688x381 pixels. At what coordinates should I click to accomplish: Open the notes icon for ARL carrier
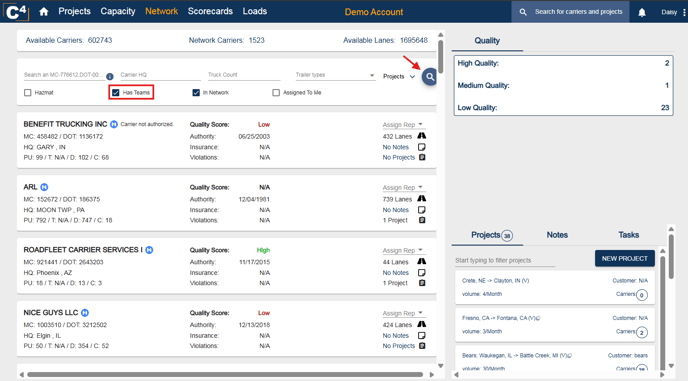click(422, 210)
